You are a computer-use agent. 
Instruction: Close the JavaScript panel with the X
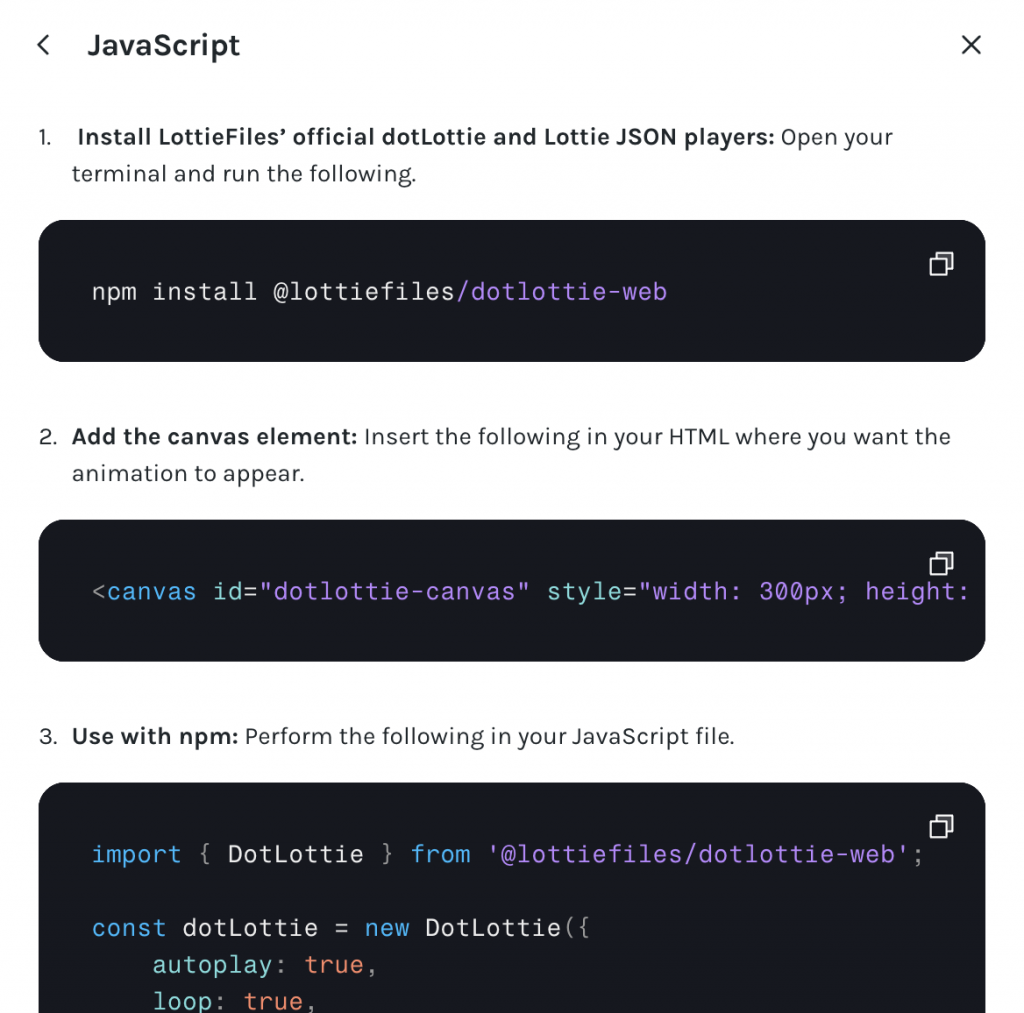coord(971,45)
